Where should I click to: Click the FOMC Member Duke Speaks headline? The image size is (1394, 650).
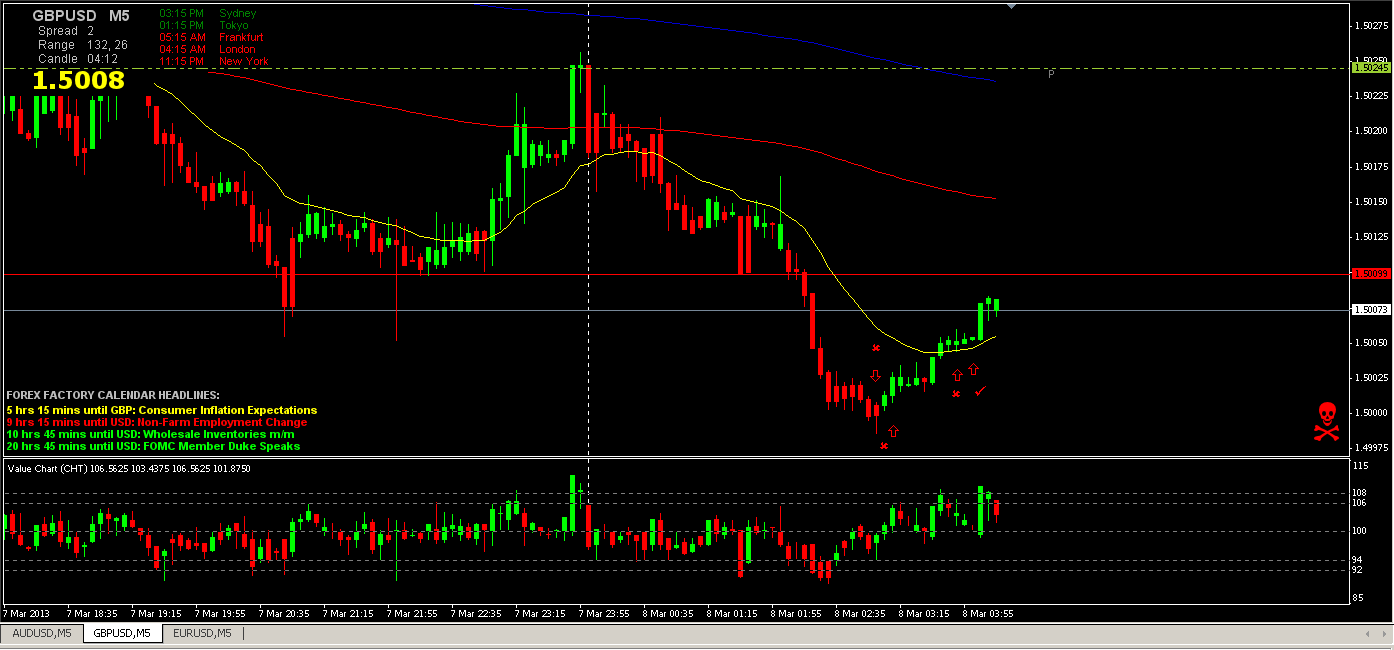click(x=153, y=446)
